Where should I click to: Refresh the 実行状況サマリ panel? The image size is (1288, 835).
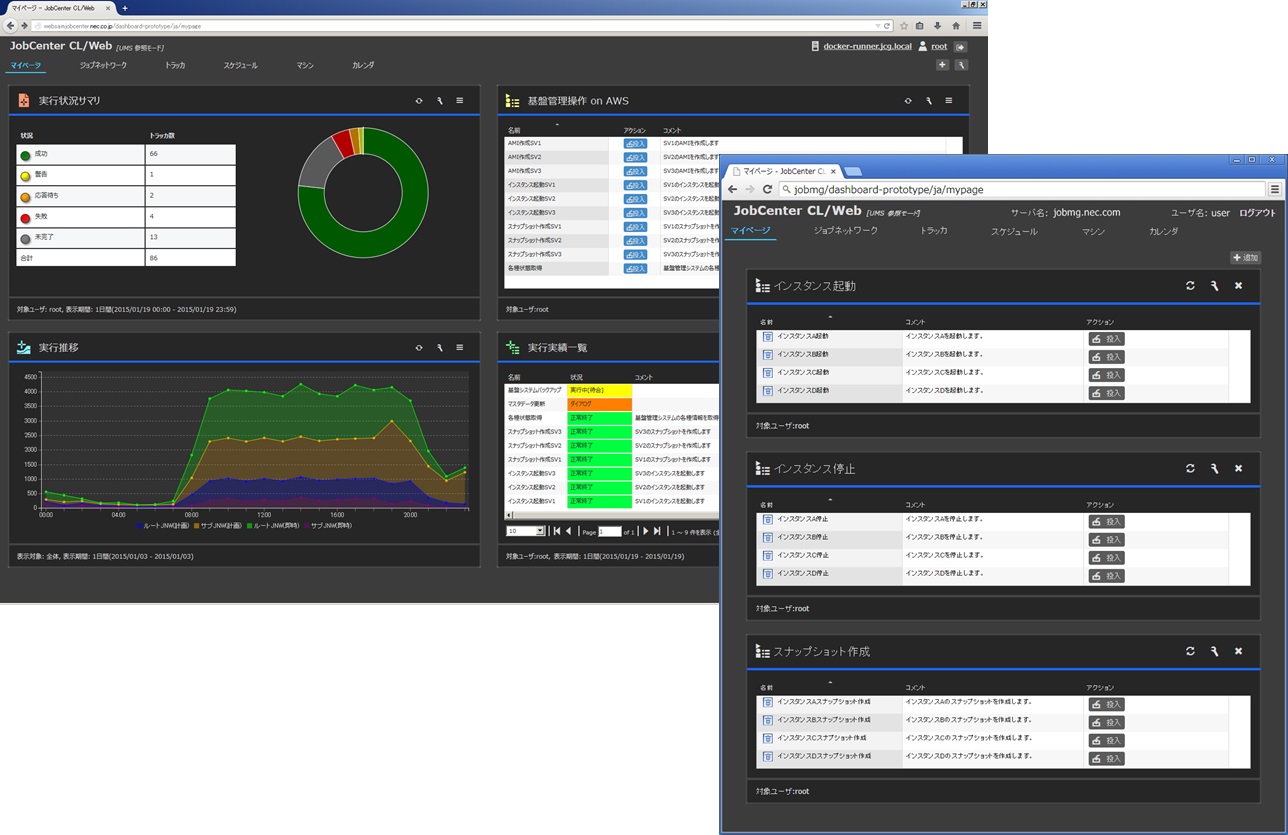[419, 101]
